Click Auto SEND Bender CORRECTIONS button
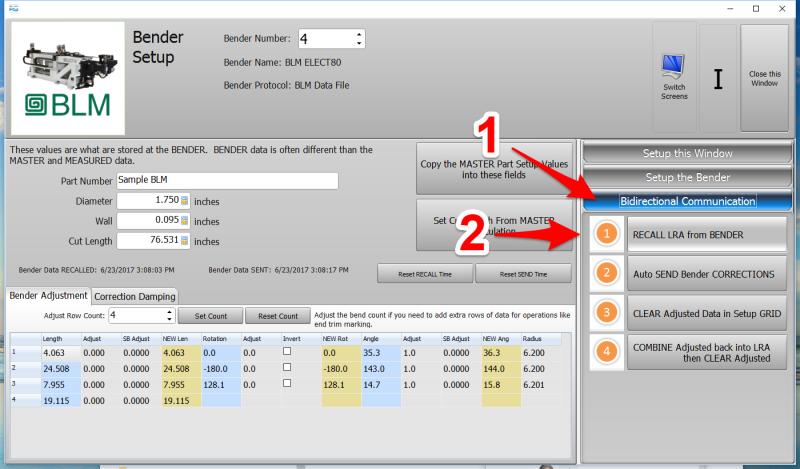The height and width of the screenshot is (469, 800). [x=707, y=274]
